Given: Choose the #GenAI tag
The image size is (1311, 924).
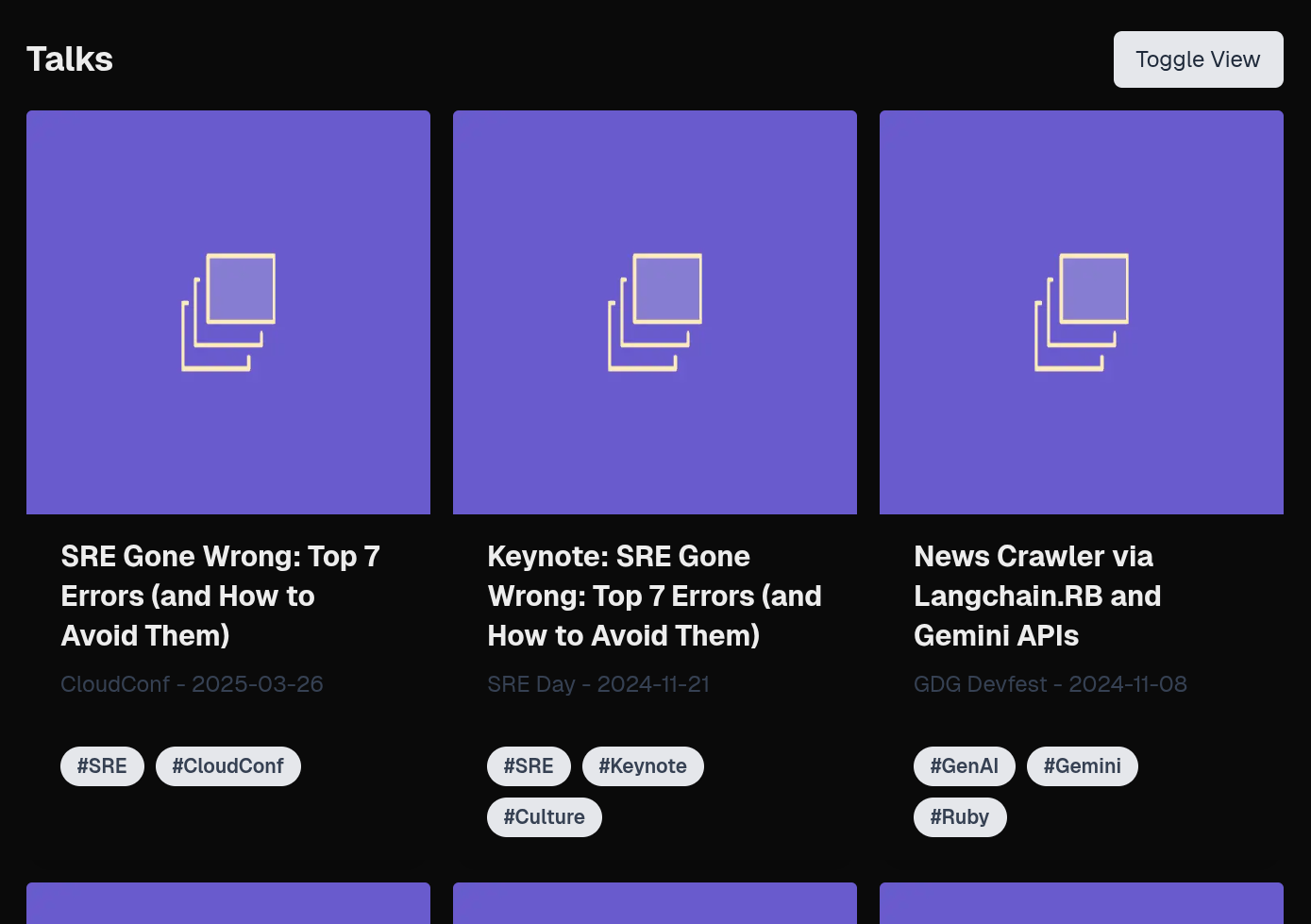Looking at the screenshot, I should point(964,766).
